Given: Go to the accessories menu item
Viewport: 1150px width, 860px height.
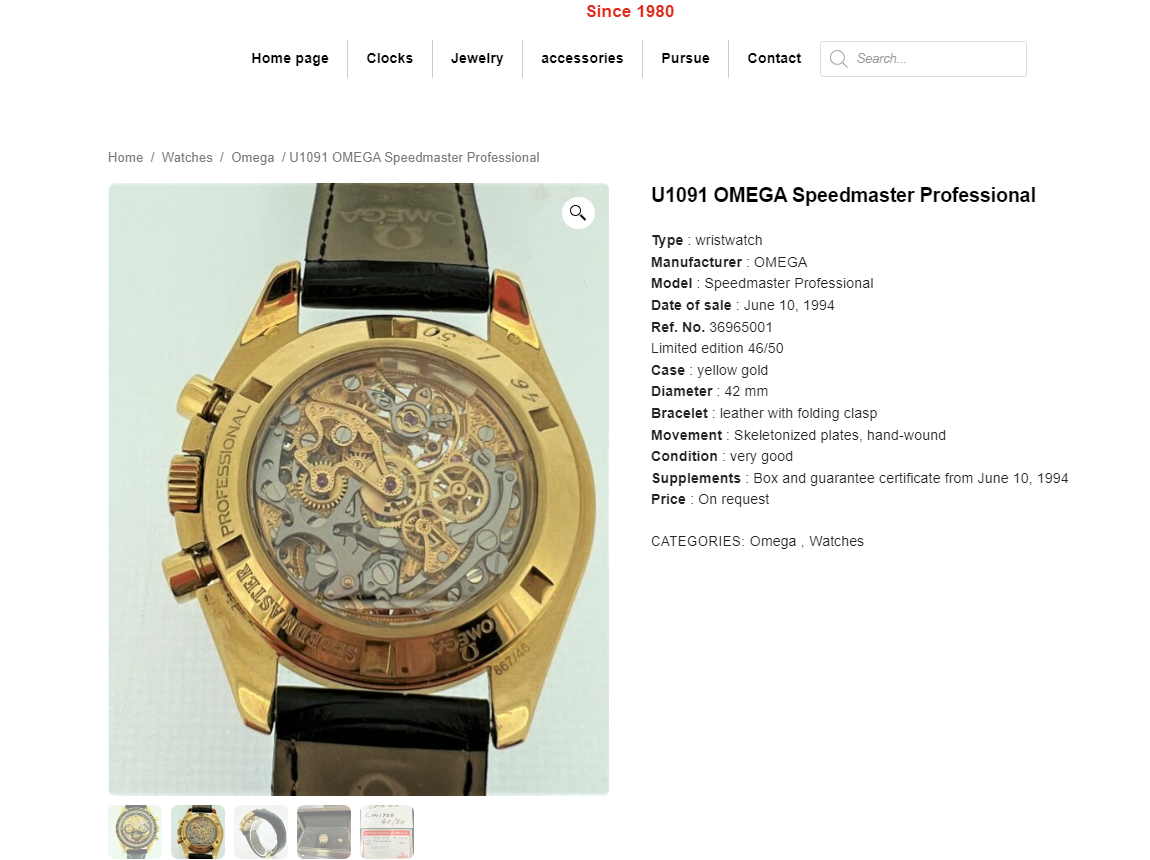Looking at the screenshot, I should (582, 59).
